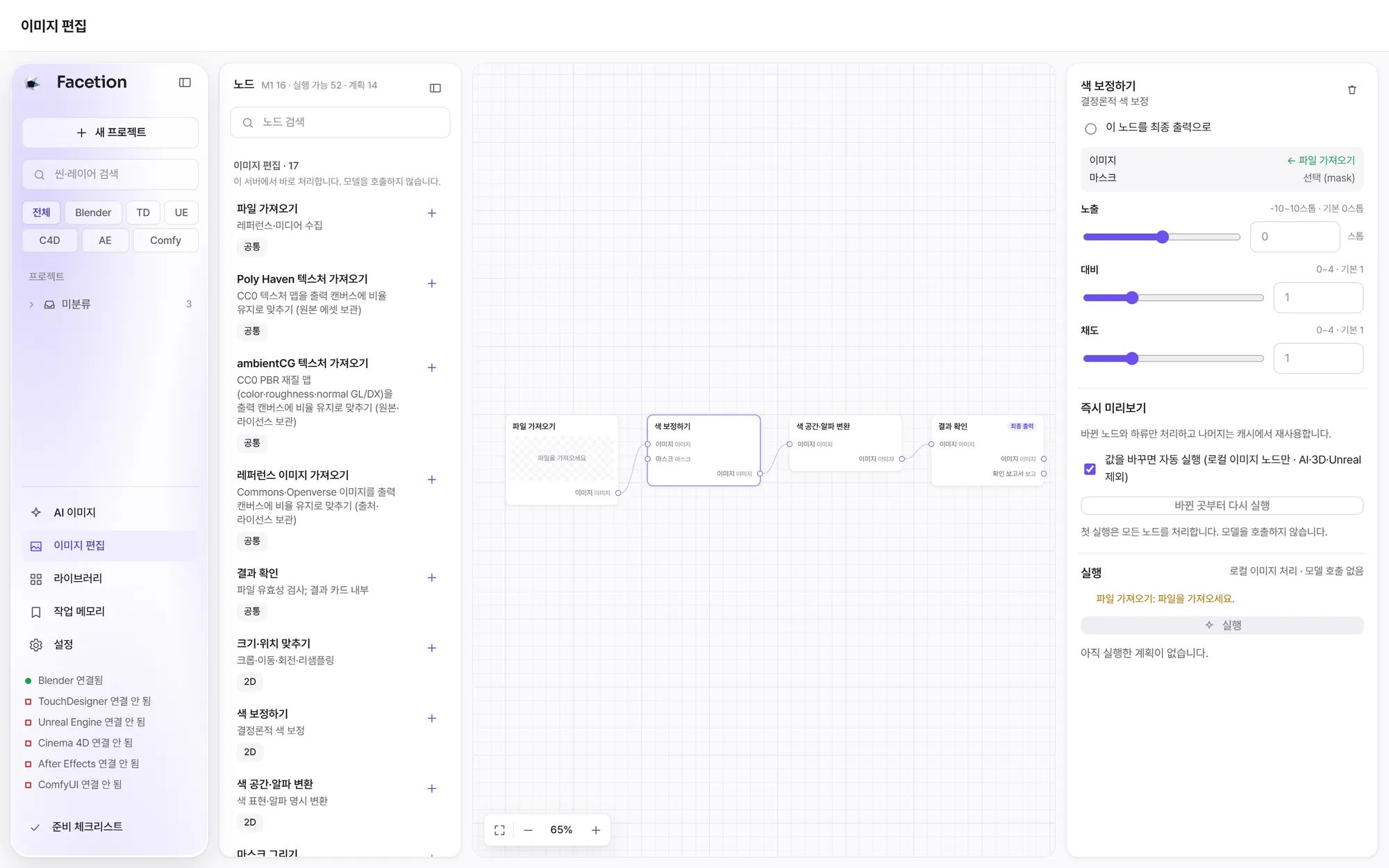Viewport: 1389px width, 868px height.
Task: Open 작업 메모리 in the sidebar
Action: coord(110,612)
